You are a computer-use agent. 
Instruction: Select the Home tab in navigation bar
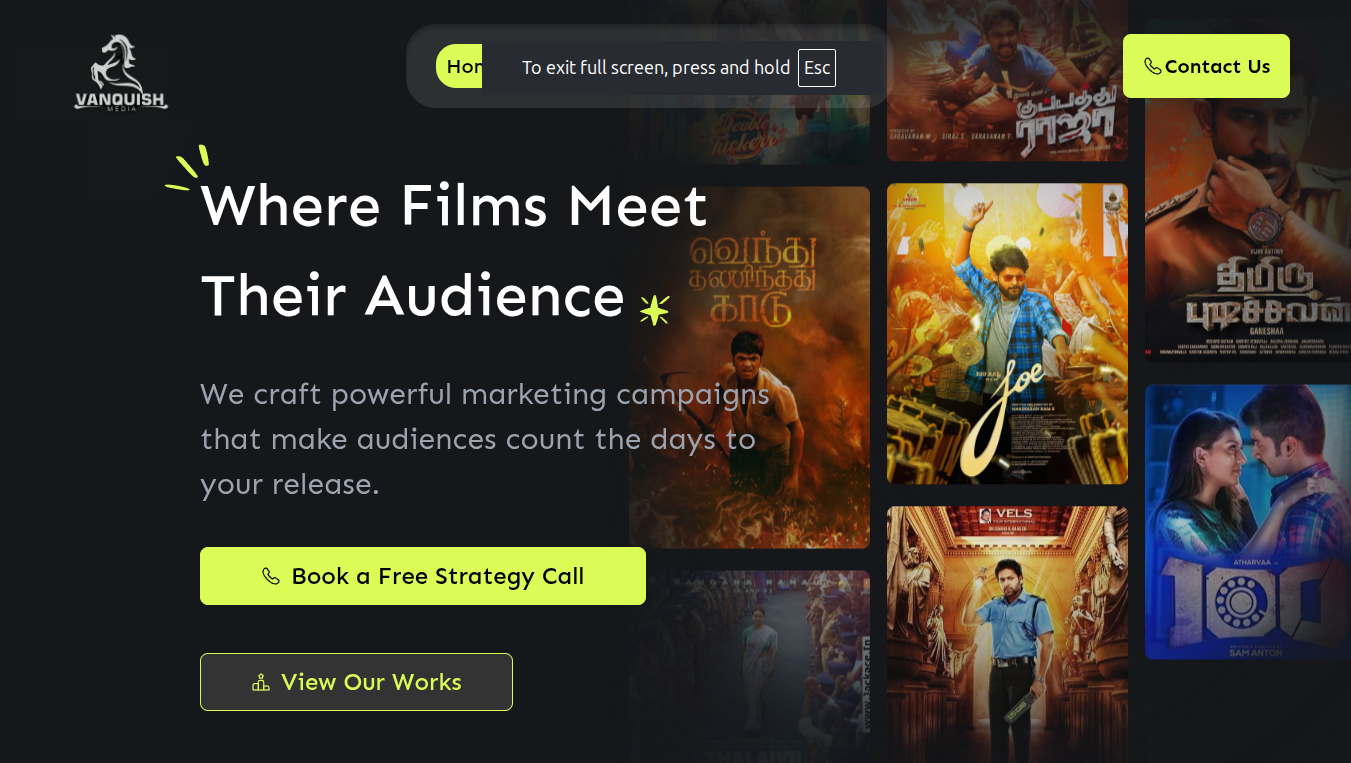(460, 66)
